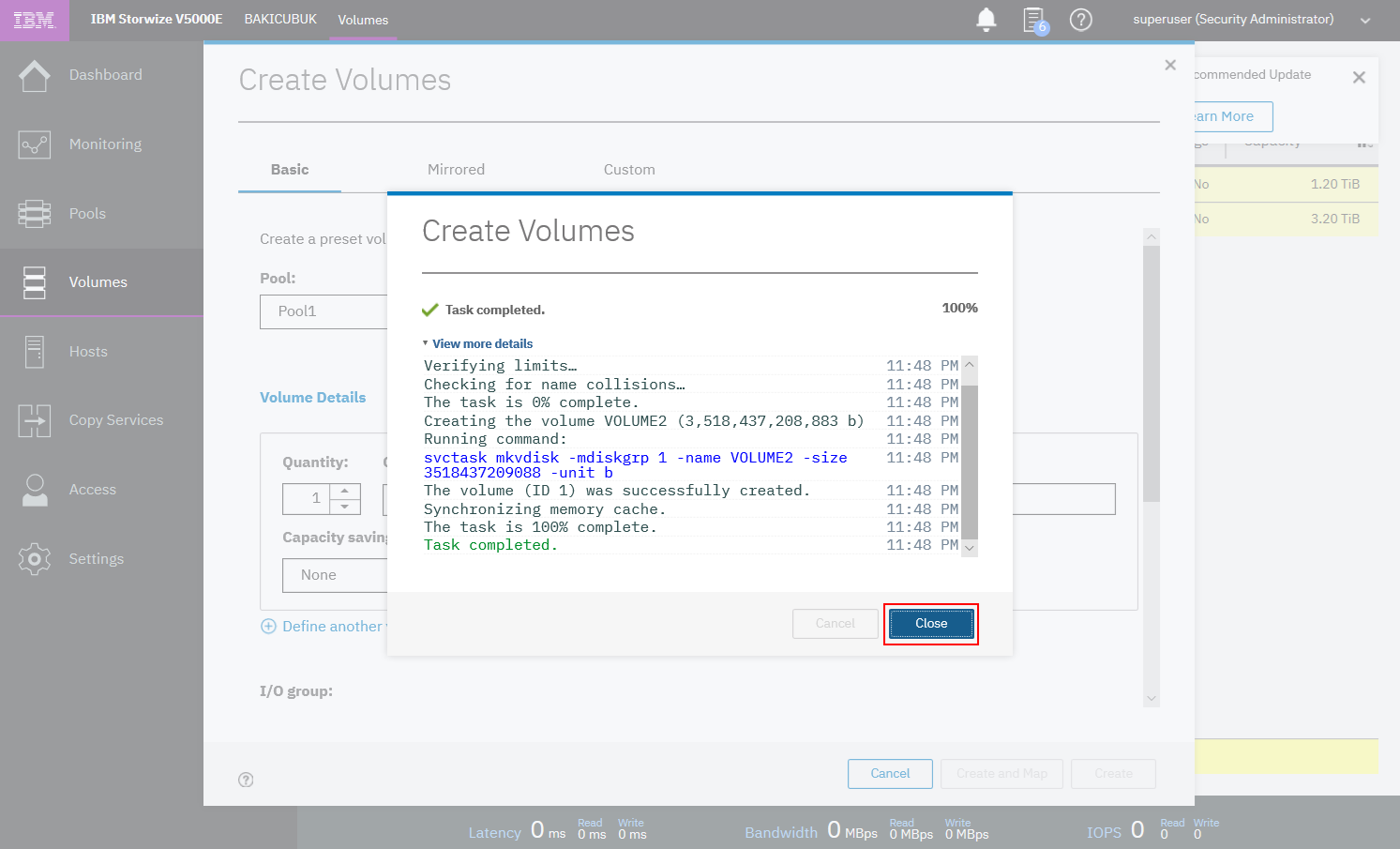Open the Pools menu label

87,214
